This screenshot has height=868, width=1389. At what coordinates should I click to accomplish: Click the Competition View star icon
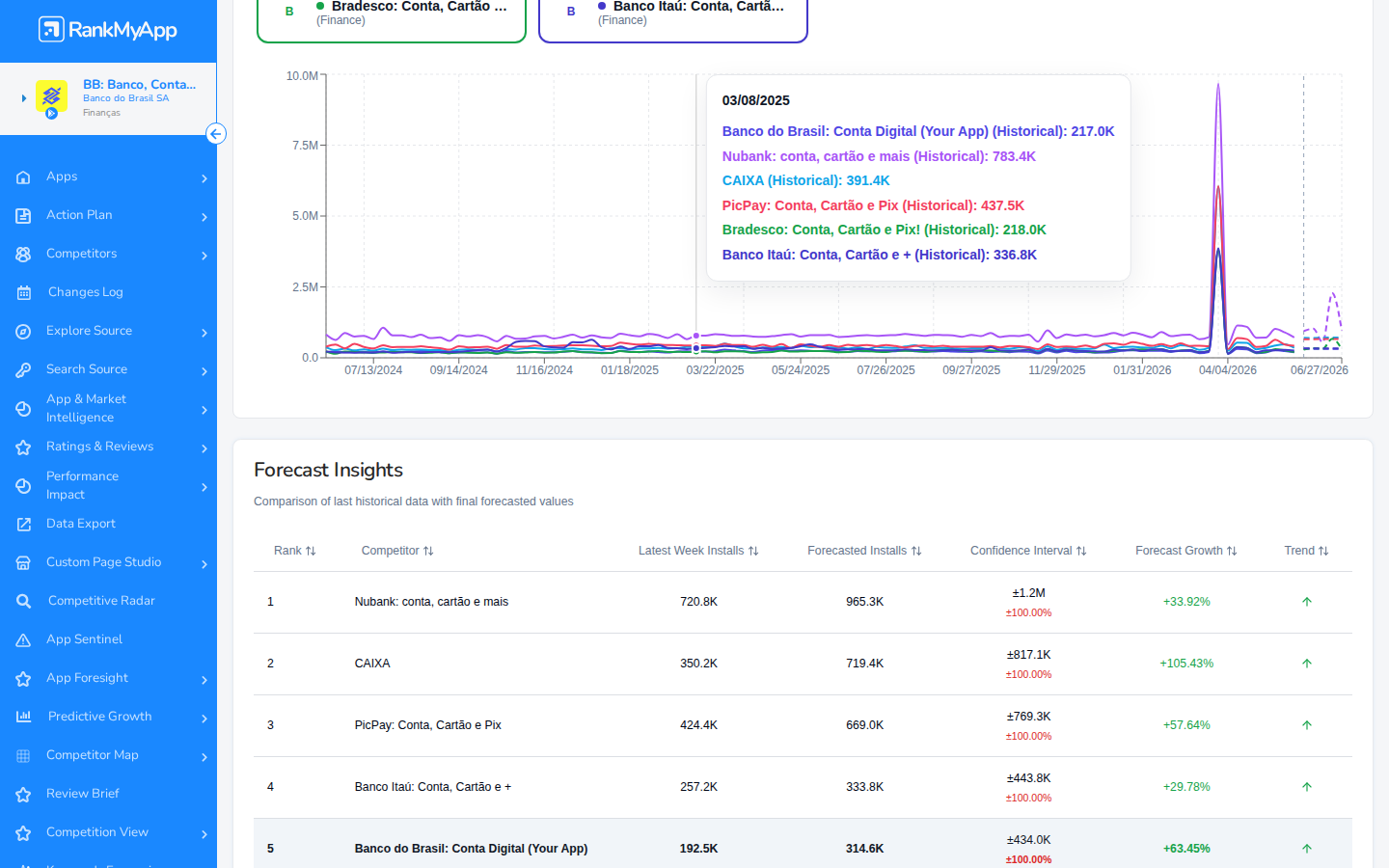[x=23, y=833]
